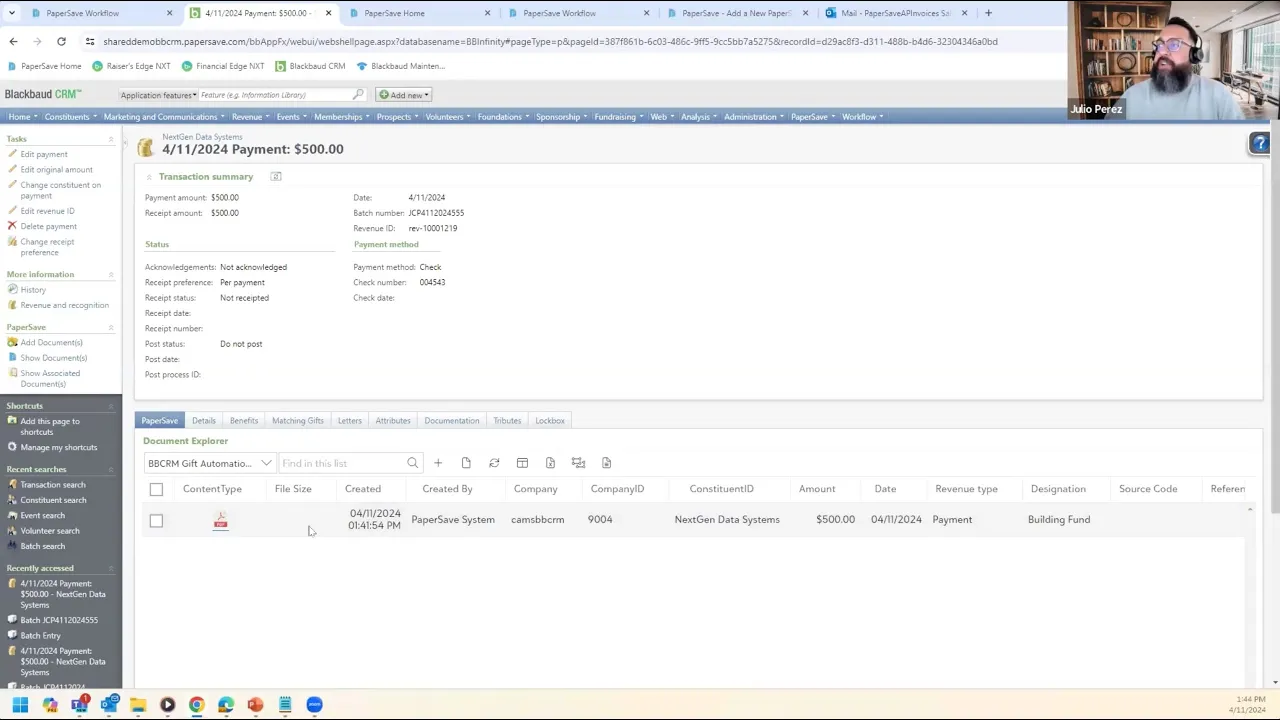Expand the Workflow menu

pos(862,117)
